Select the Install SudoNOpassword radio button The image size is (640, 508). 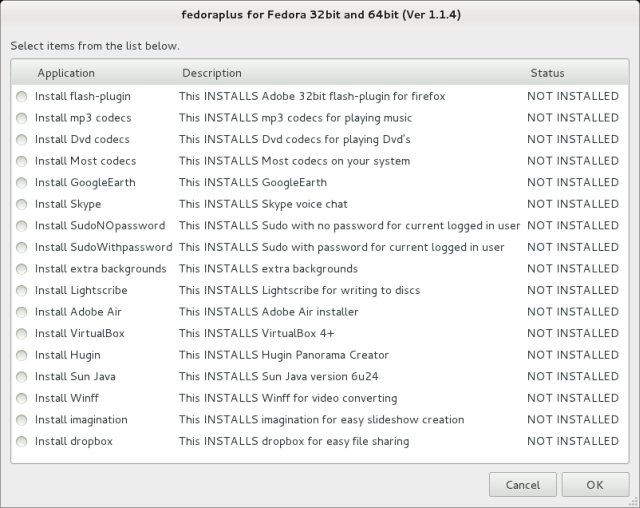click(22, 226)
